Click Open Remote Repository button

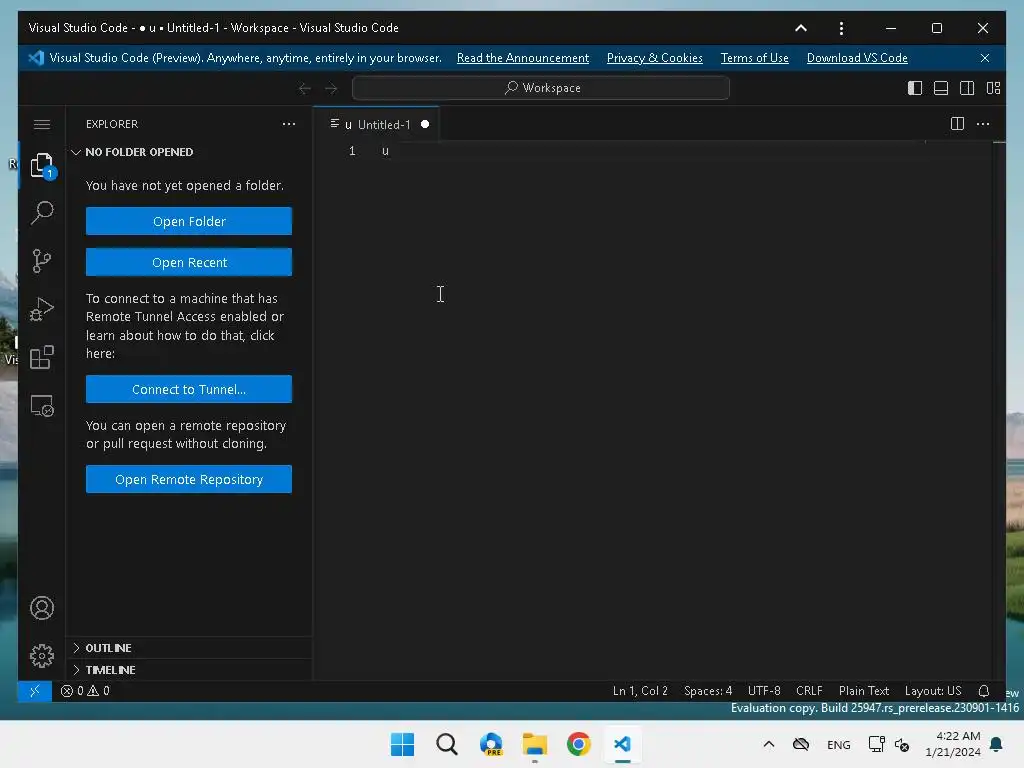pyautogui.click(x=189, y=479)
